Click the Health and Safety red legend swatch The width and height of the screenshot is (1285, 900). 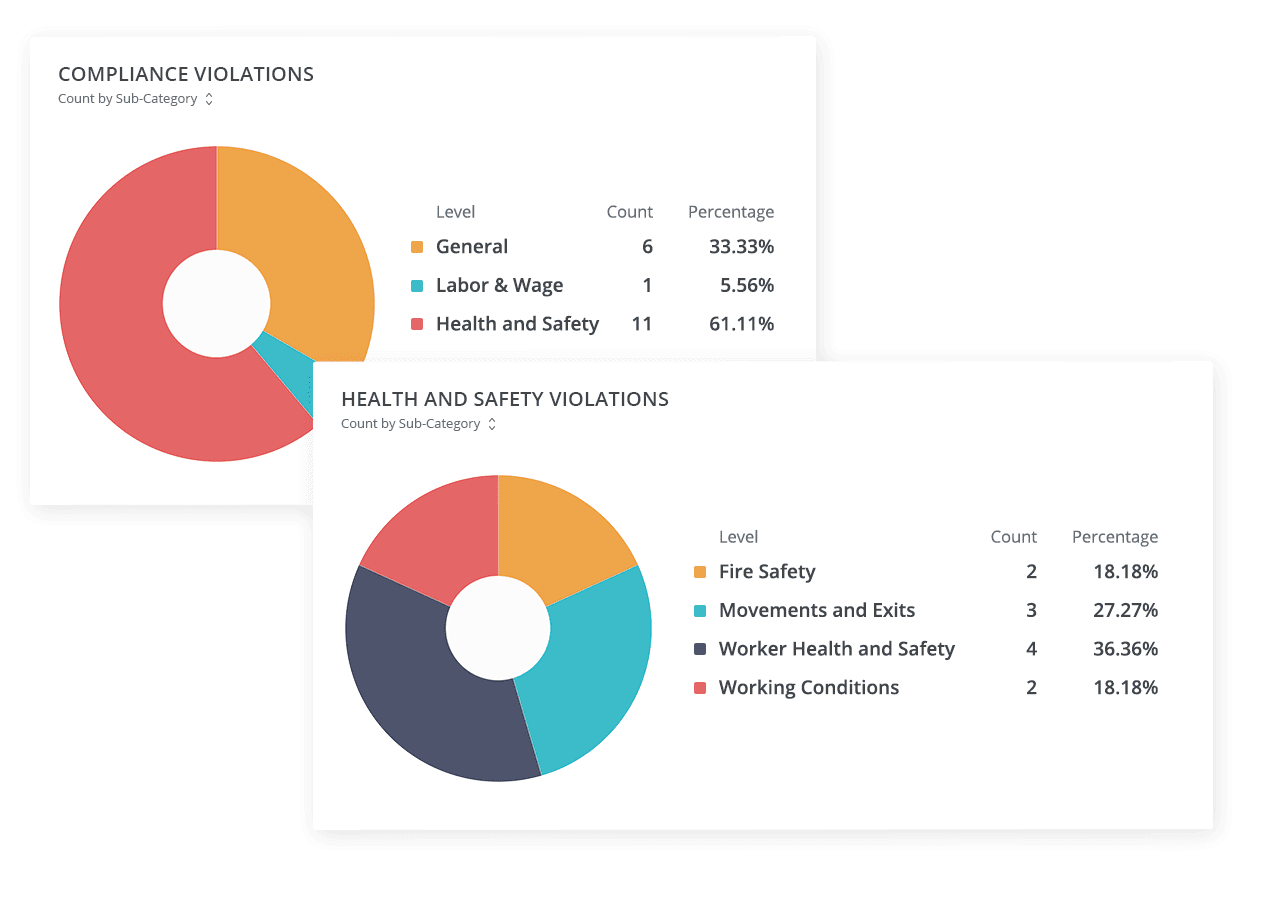pyautogui.click(x=417, y=324)
